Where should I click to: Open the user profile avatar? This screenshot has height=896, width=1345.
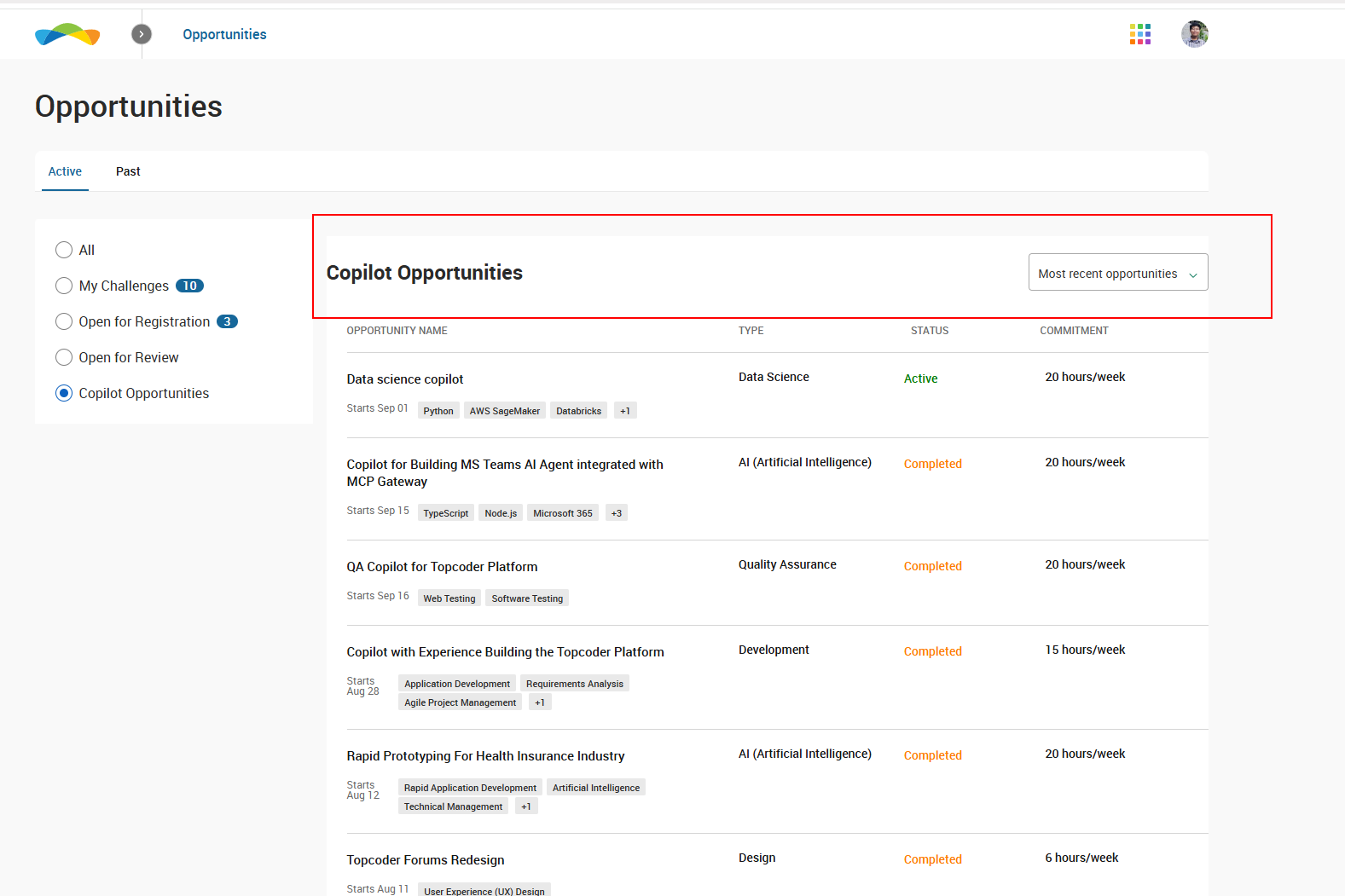click(1194, 34)
